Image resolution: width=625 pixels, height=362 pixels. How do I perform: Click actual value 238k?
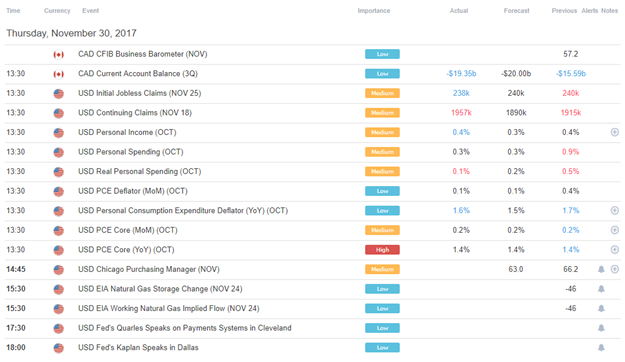pos(461,93)
